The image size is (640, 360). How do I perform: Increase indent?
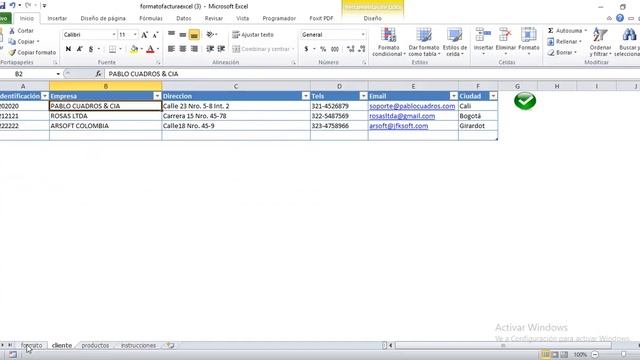tap(221, 49)
